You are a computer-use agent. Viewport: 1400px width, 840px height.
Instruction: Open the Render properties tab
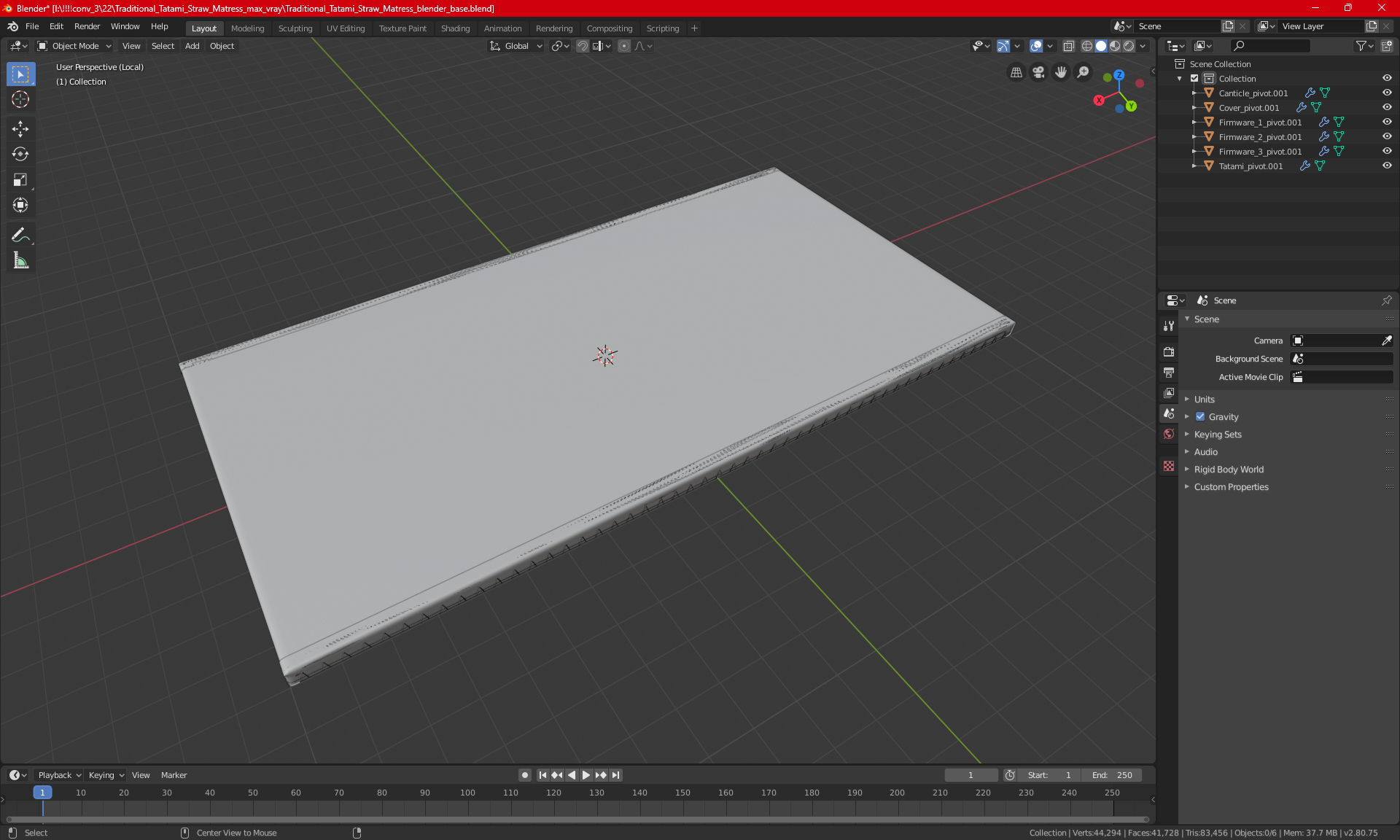(1169, 351)
